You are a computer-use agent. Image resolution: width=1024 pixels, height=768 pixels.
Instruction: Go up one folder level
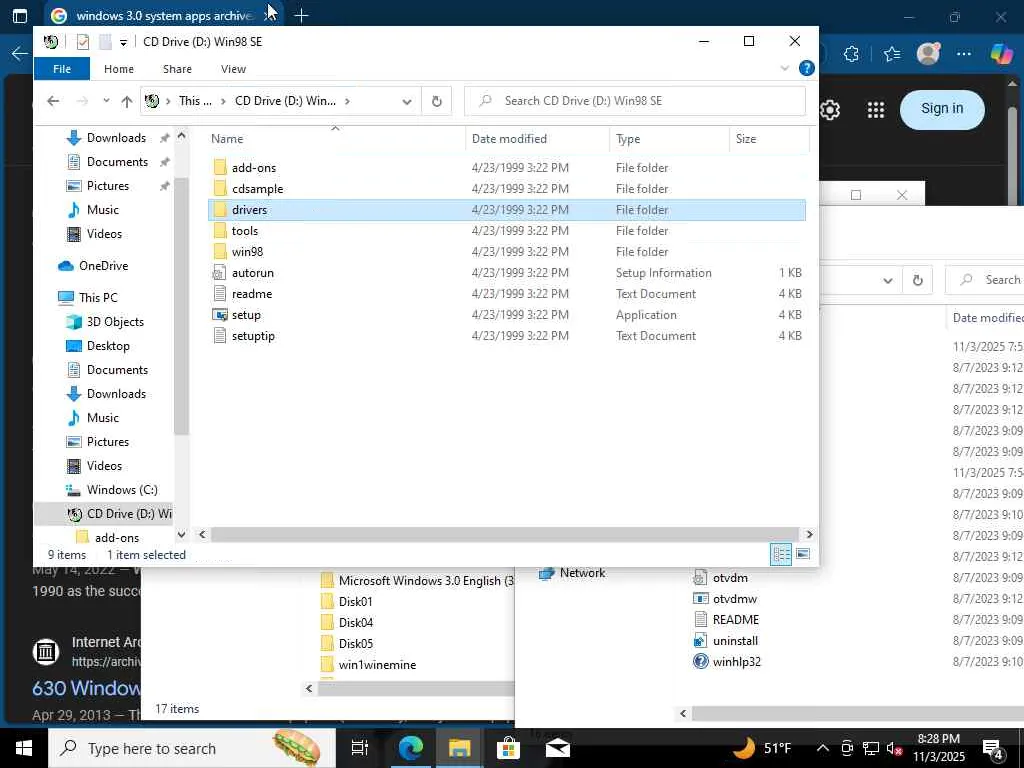click(127, 101)
